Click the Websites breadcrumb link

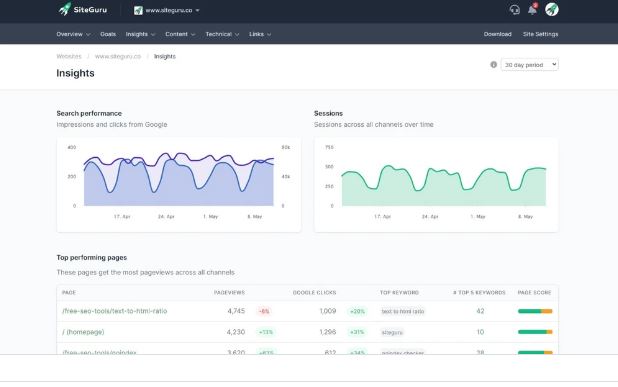(x=69, y=56)
